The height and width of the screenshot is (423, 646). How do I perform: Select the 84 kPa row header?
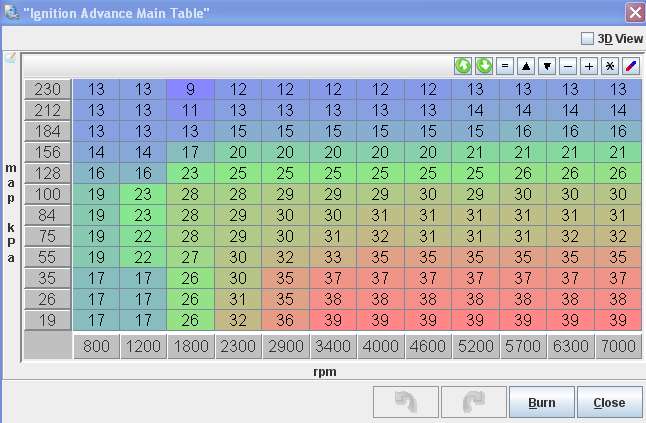pos(47,215)
